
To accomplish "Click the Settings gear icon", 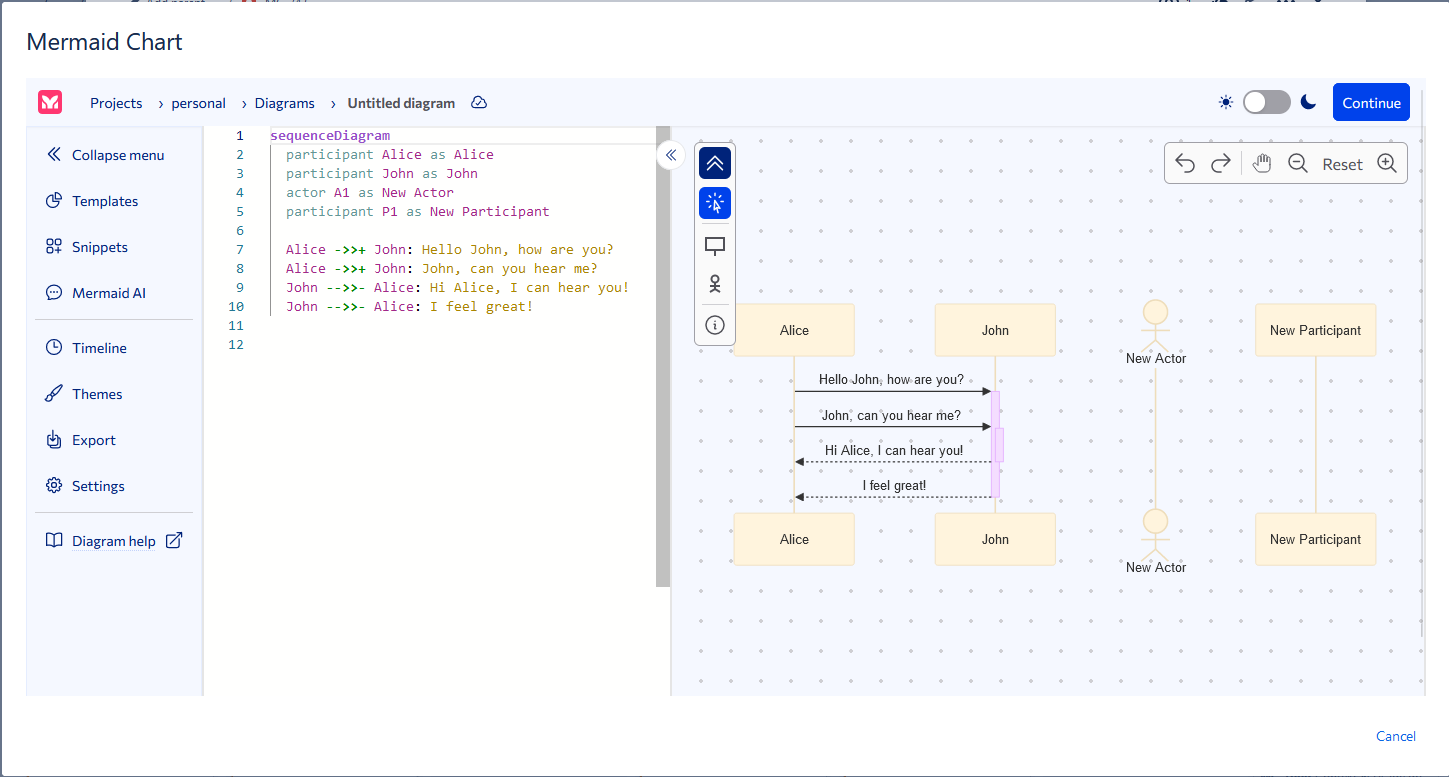I will coord(54,486).
